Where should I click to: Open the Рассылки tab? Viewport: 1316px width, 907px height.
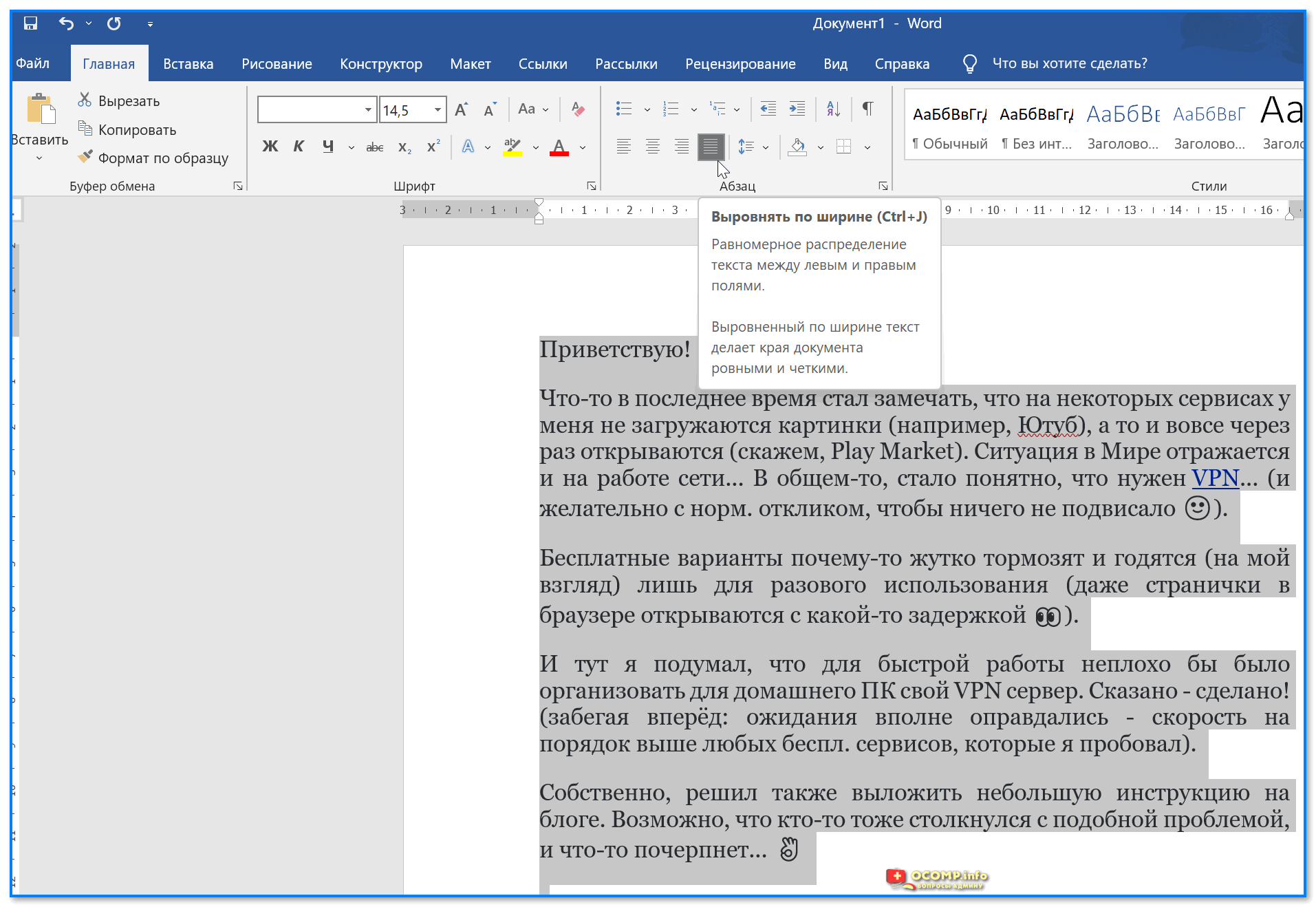point(626,63)
